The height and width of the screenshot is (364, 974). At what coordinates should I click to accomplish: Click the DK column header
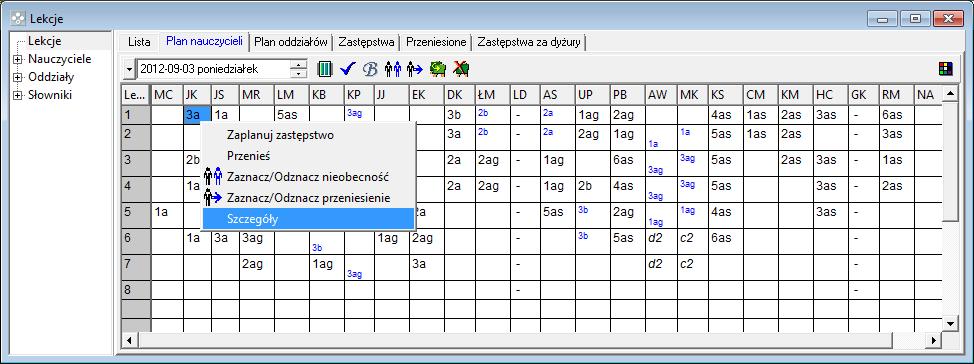(460, 95)
